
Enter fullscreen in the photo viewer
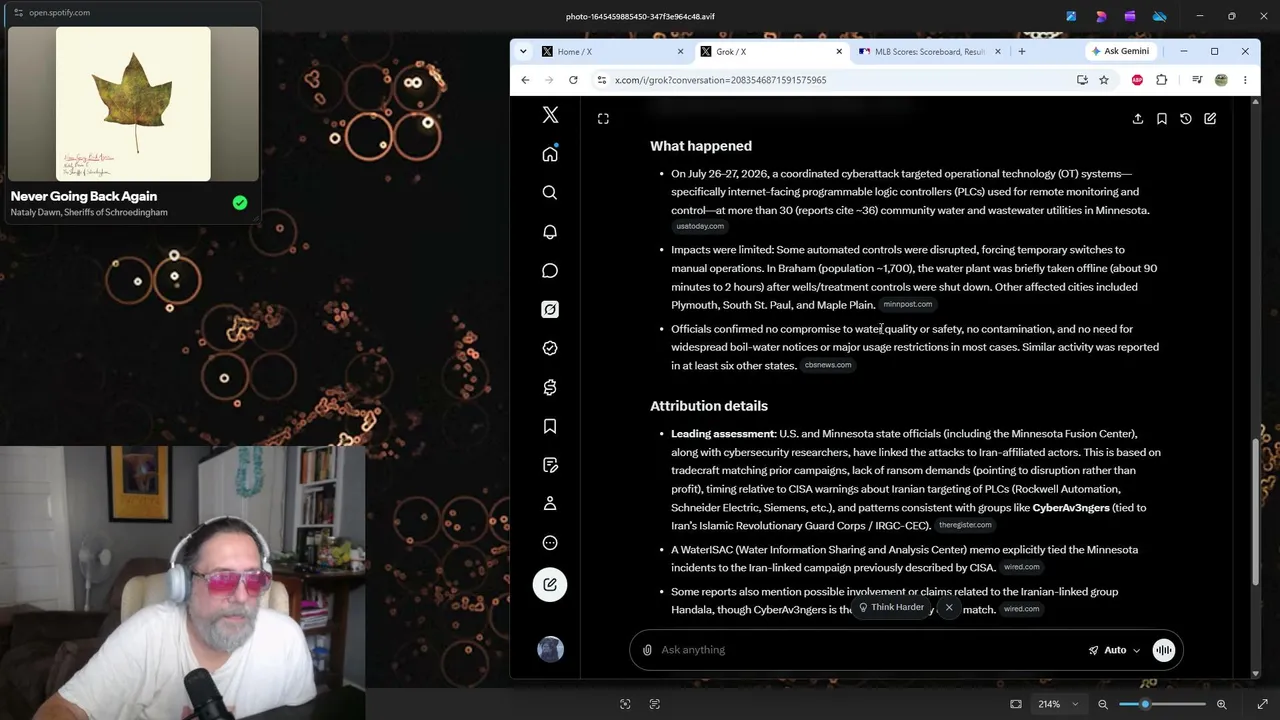1262,704
